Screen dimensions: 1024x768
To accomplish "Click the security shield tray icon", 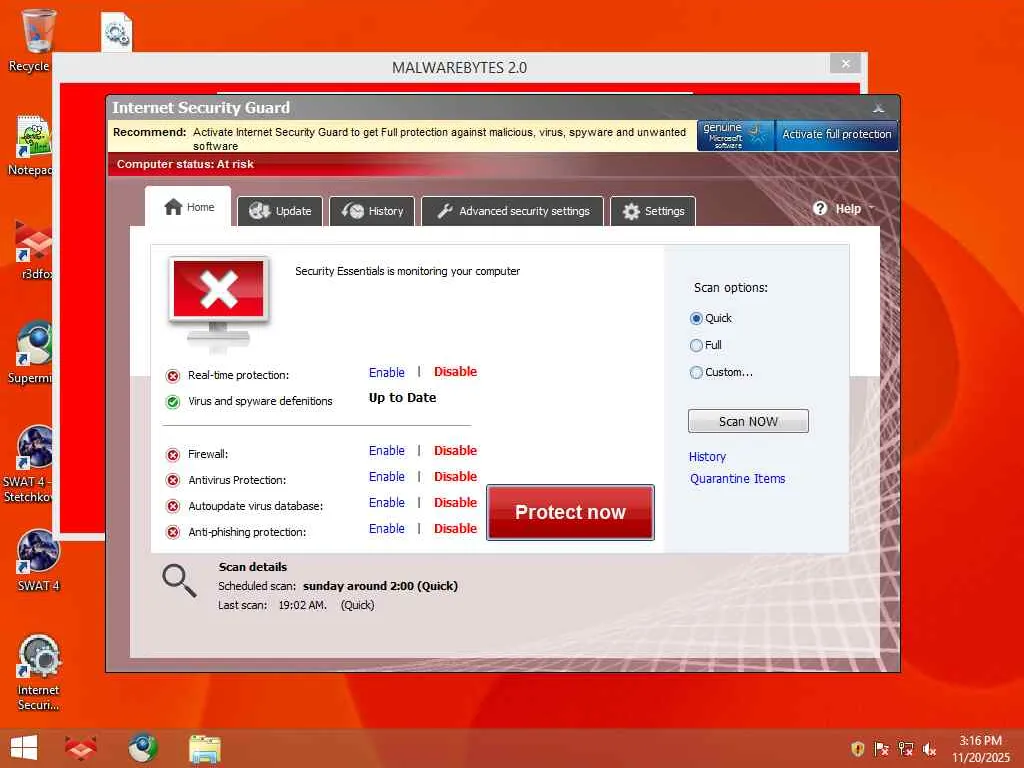I will 858,748.
